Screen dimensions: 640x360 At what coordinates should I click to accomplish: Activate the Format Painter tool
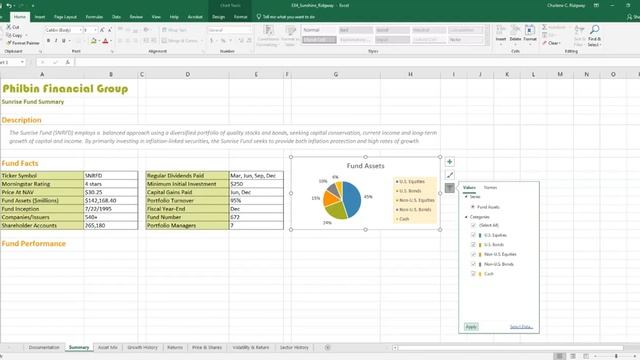coord(23,43)
